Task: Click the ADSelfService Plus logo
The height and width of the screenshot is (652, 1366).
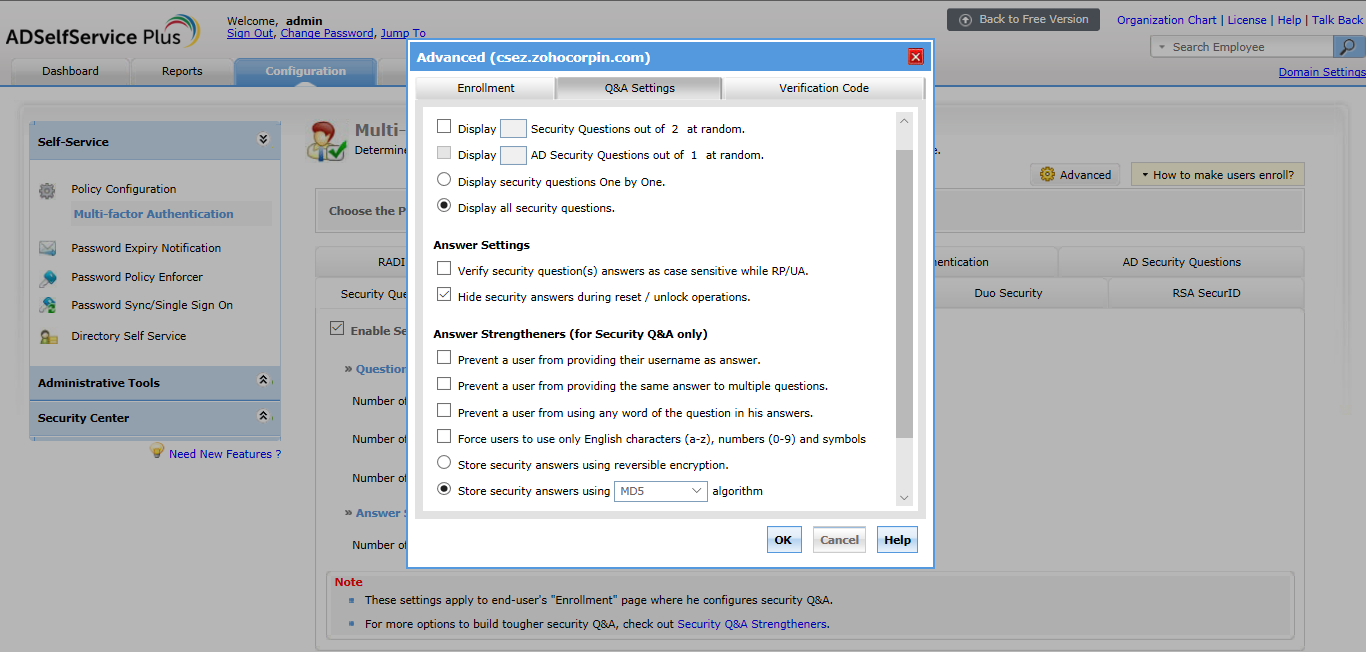Action: [x=102, y=31]
